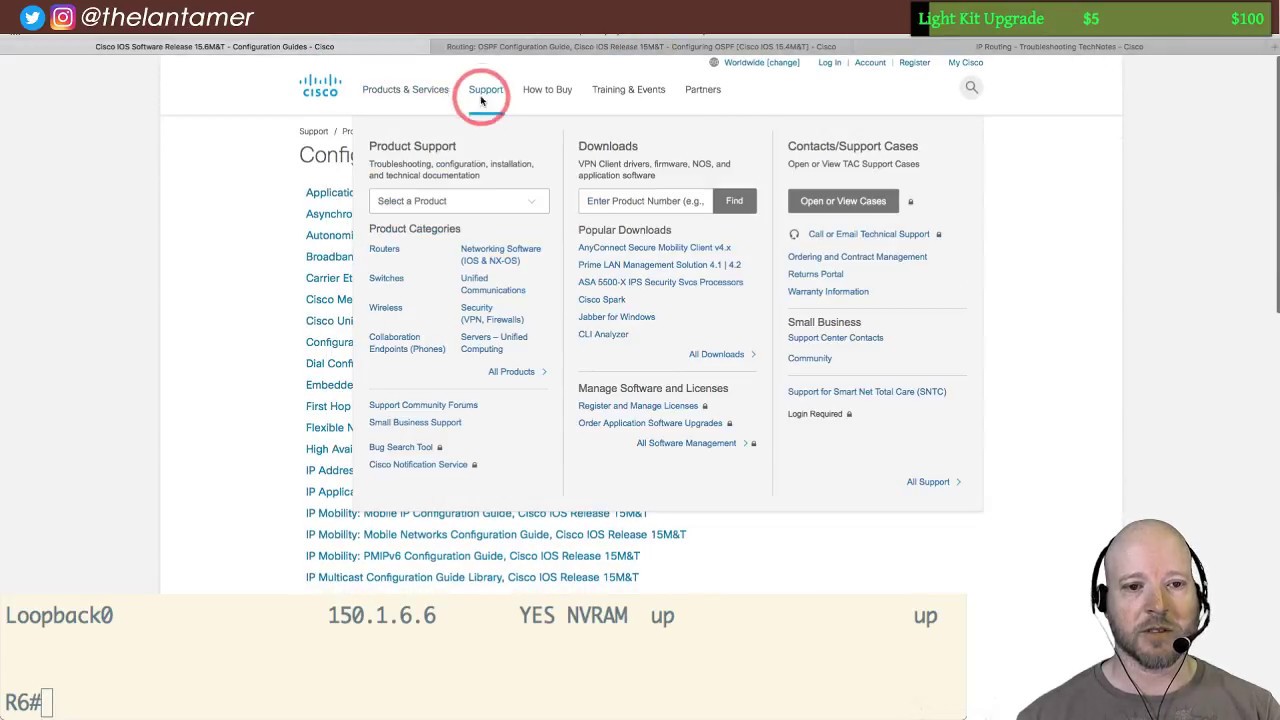Viewport: 1280px width, 720px height.
Task: Open CLI Analyzer link
Action: coord(603,334)
